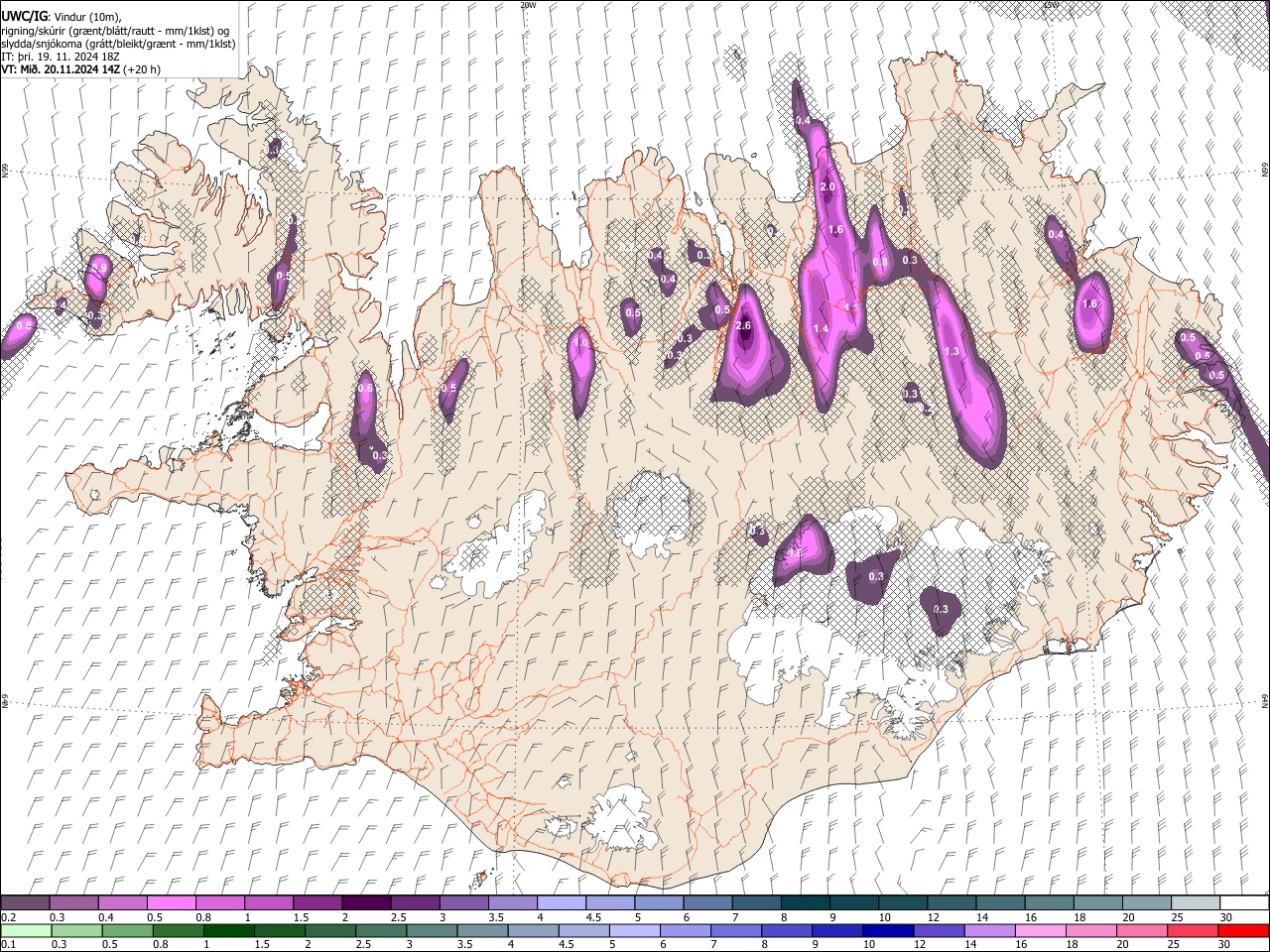Click the '20W' longitude label
The width and height of the screenshot is (1270, 952).
point(528,5)
